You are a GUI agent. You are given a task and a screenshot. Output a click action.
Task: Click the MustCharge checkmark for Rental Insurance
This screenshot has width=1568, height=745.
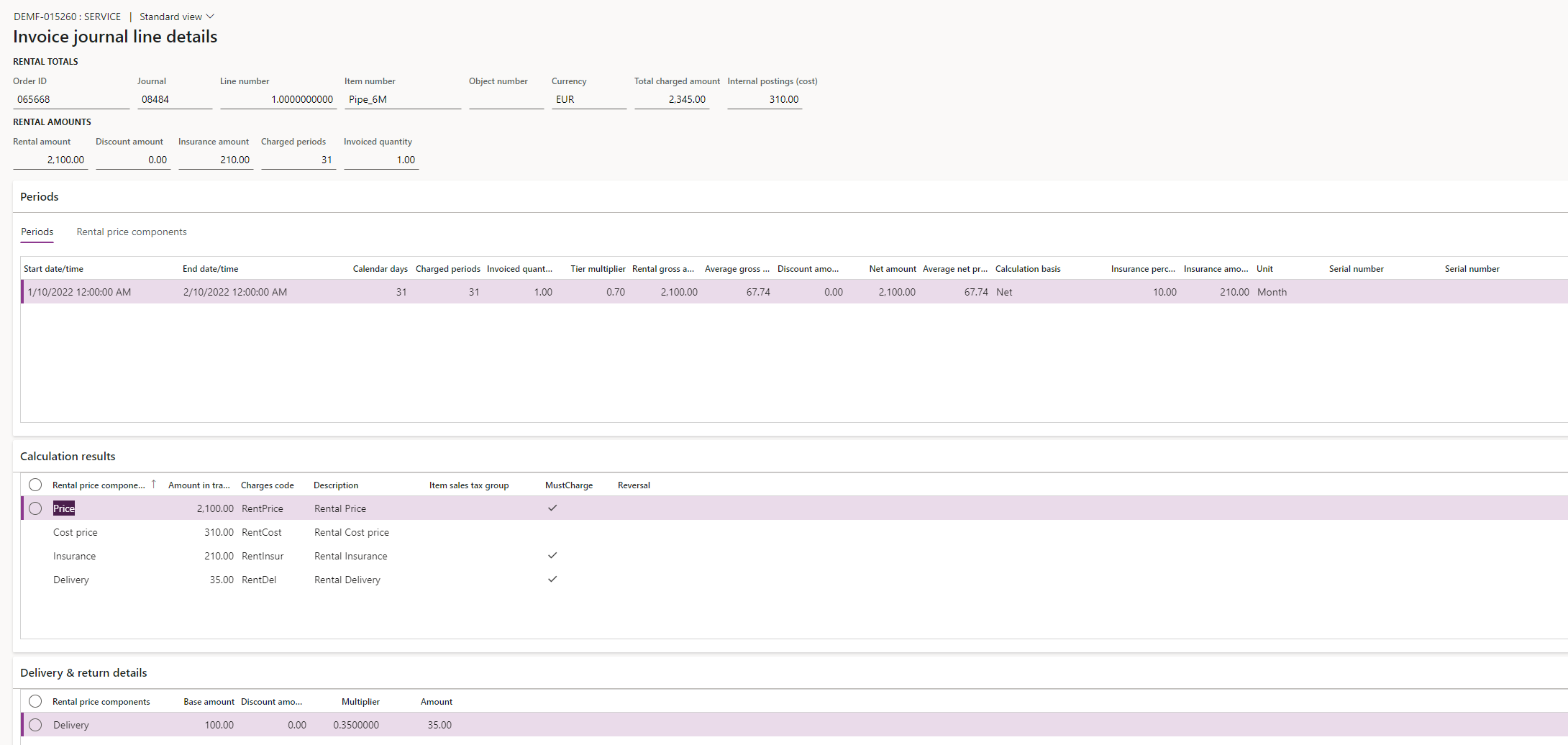tap(552, 555)
